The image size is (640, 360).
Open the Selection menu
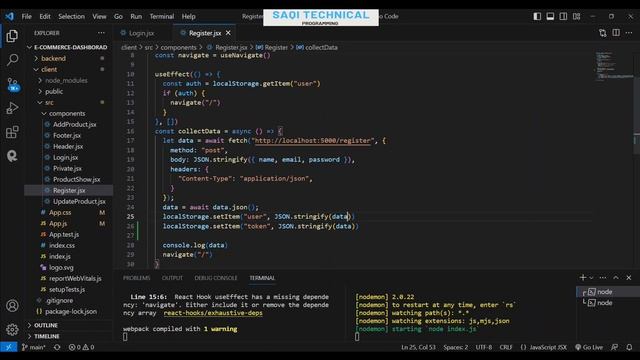coord(71,16)
